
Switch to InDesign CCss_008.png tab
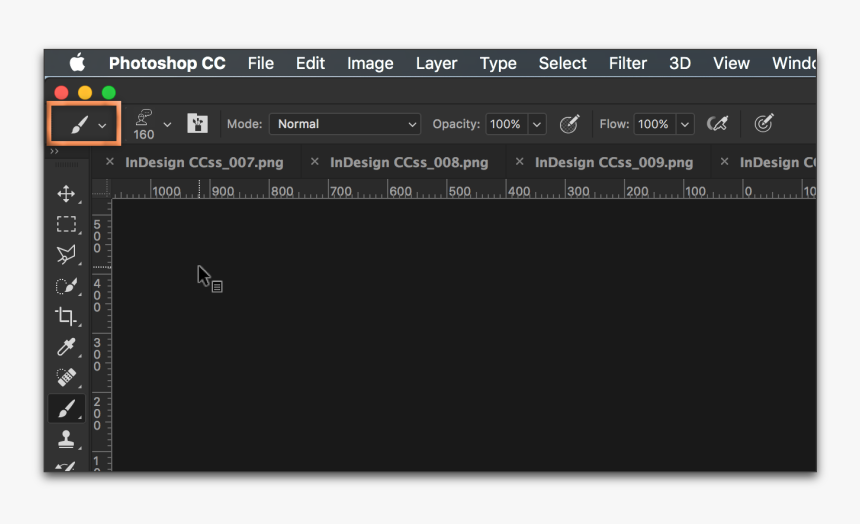pos(409,162)
